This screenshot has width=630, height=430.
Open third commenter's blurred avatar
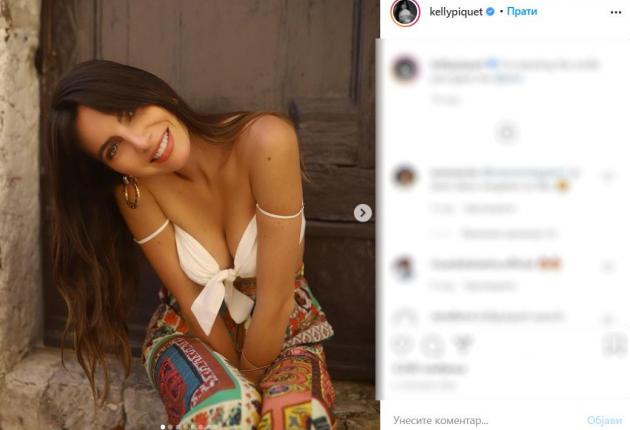tap(404, 267)
